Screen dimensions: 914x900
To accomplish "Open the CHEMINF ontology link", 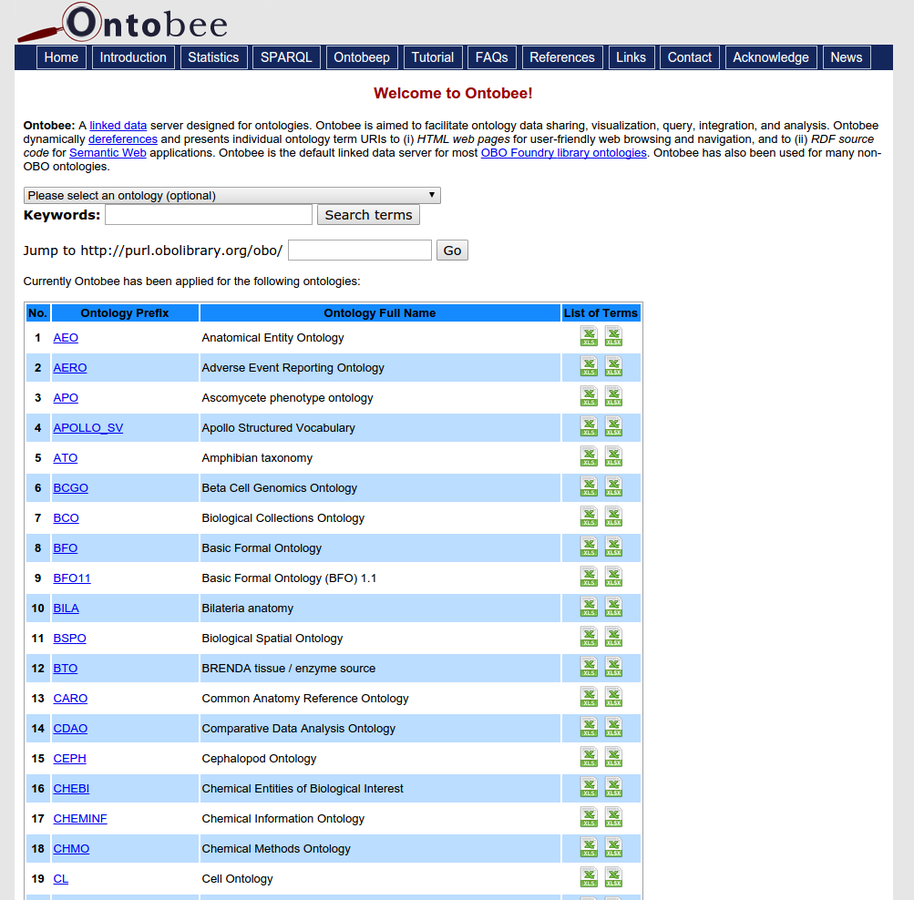I will point(80,818).
